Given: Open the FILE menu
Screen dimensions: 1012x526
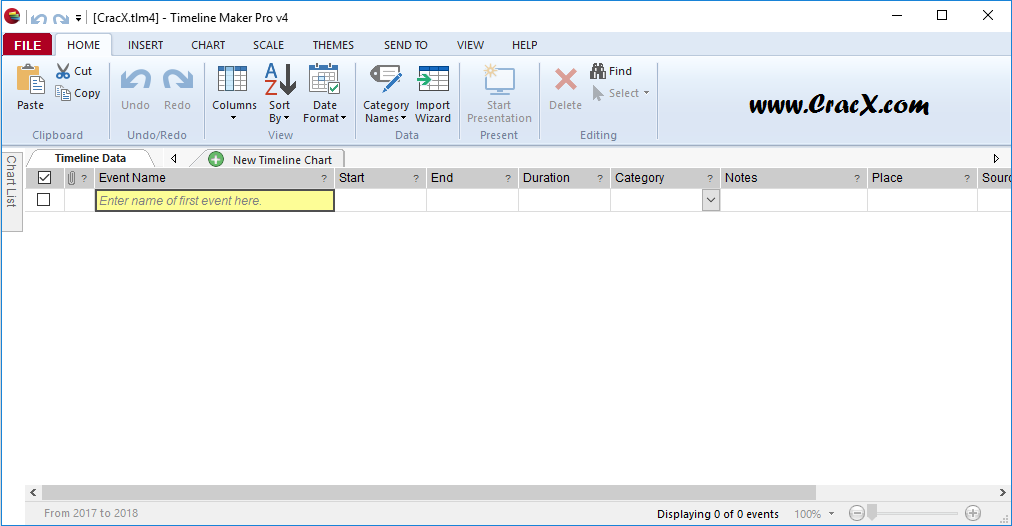Looking at the screenshot, I should point(28,45).
